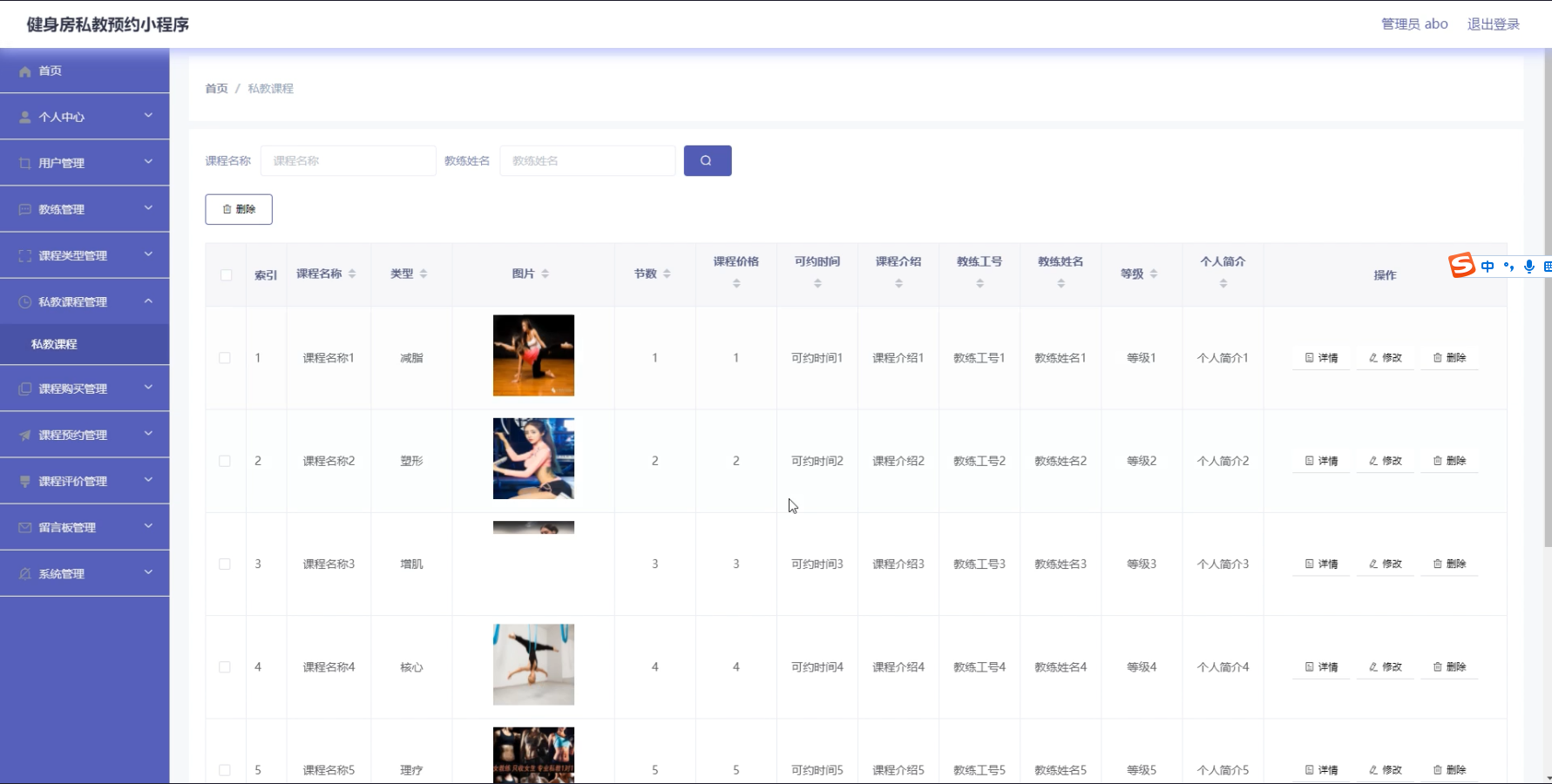This screenshot has height=784, width=1552.
Task: Expand the 系统管理 sidebar menu
Action: (85, 573)
